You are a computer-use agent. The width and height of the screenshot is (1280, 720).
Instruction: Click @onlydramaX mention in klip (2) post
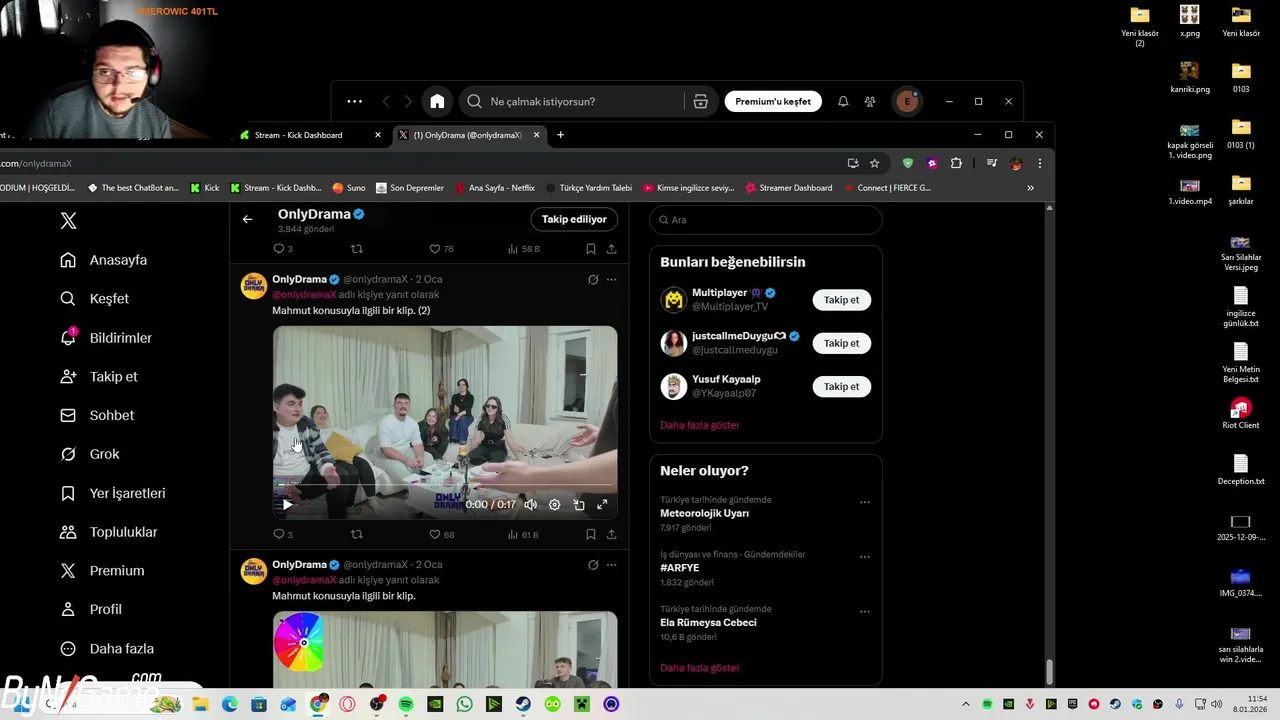point(304,295)
